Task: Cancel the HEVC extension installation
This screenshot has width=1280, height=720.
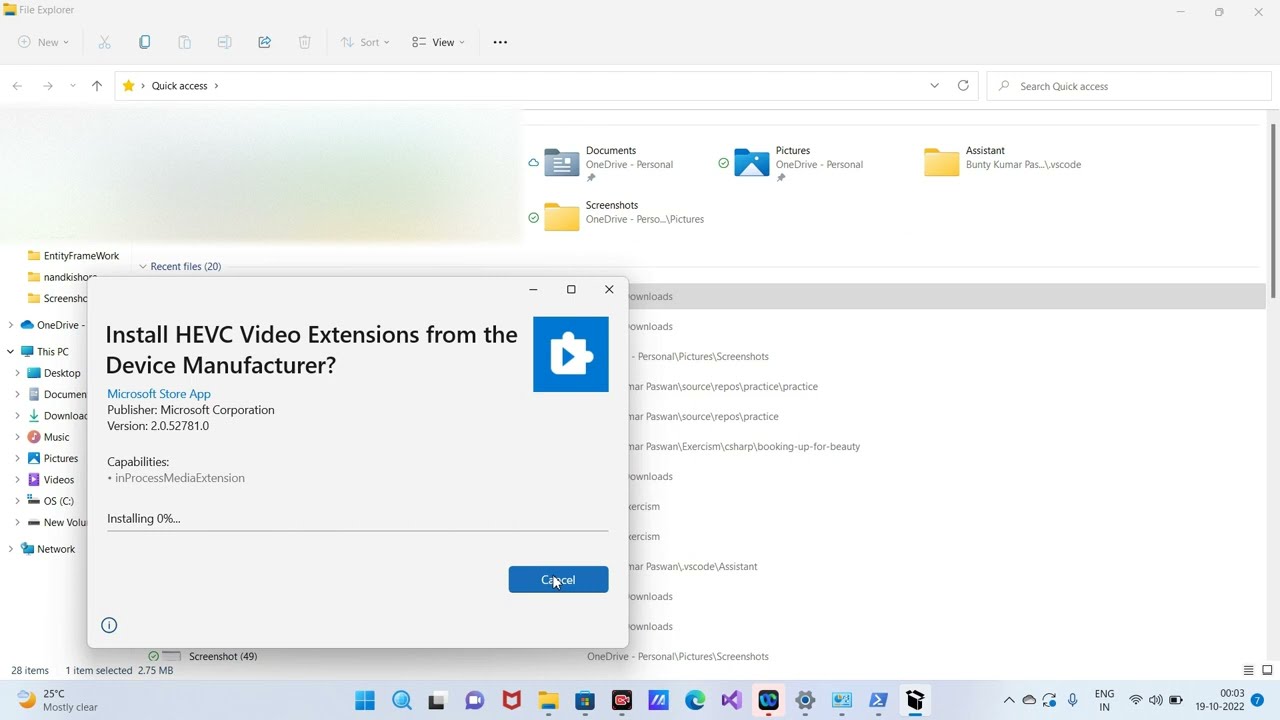Action: [x=558, y=580]
